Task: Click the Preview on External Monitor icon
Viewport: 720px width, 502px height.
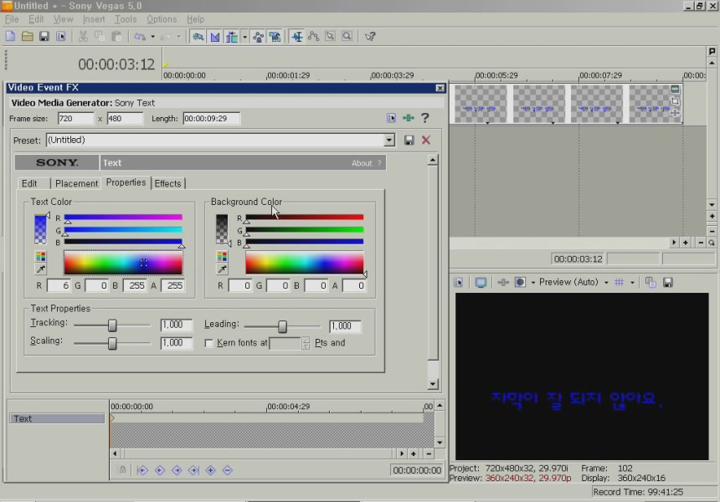Action: pos(481,282)
